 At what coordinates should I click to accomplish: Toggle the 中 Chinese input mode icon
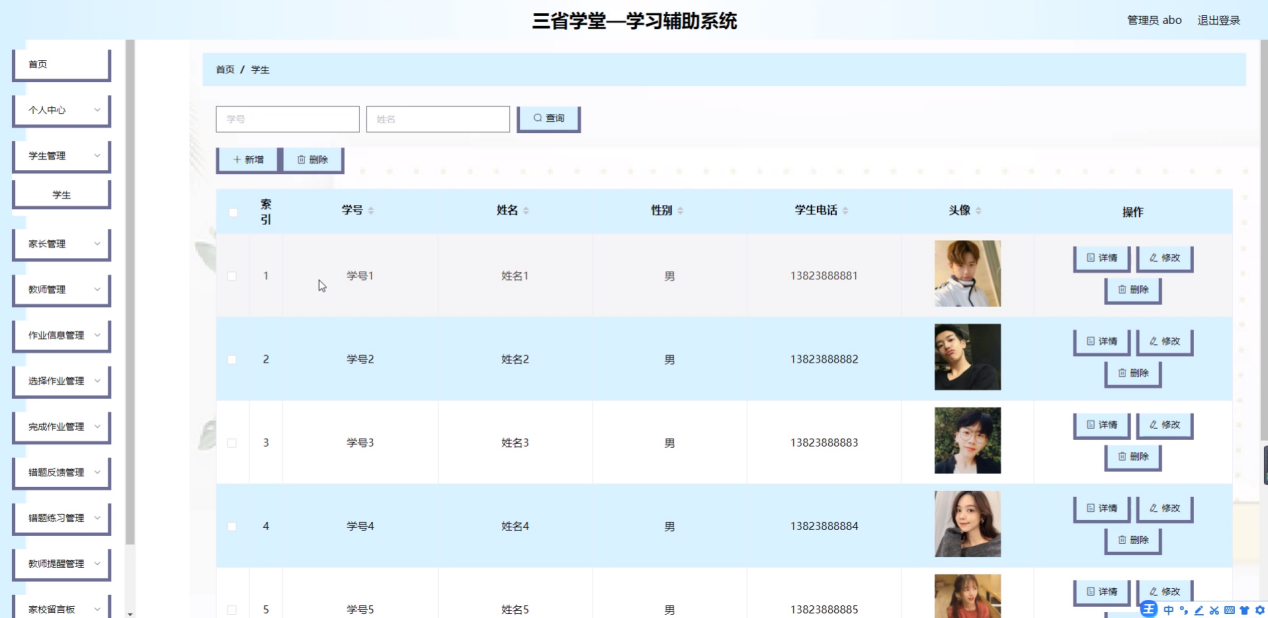pyautogui.click(x=1169, y=610)
